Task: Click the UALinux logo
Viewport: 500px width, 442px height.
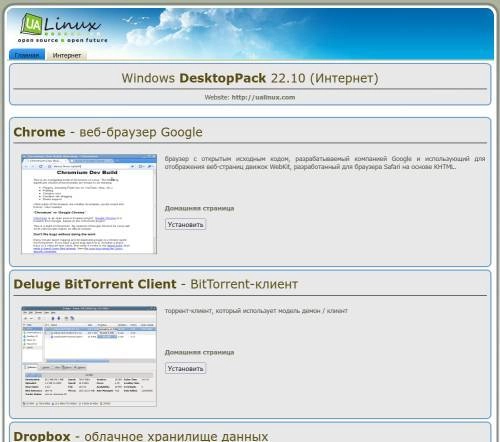Action: click(x=62, y=27)
